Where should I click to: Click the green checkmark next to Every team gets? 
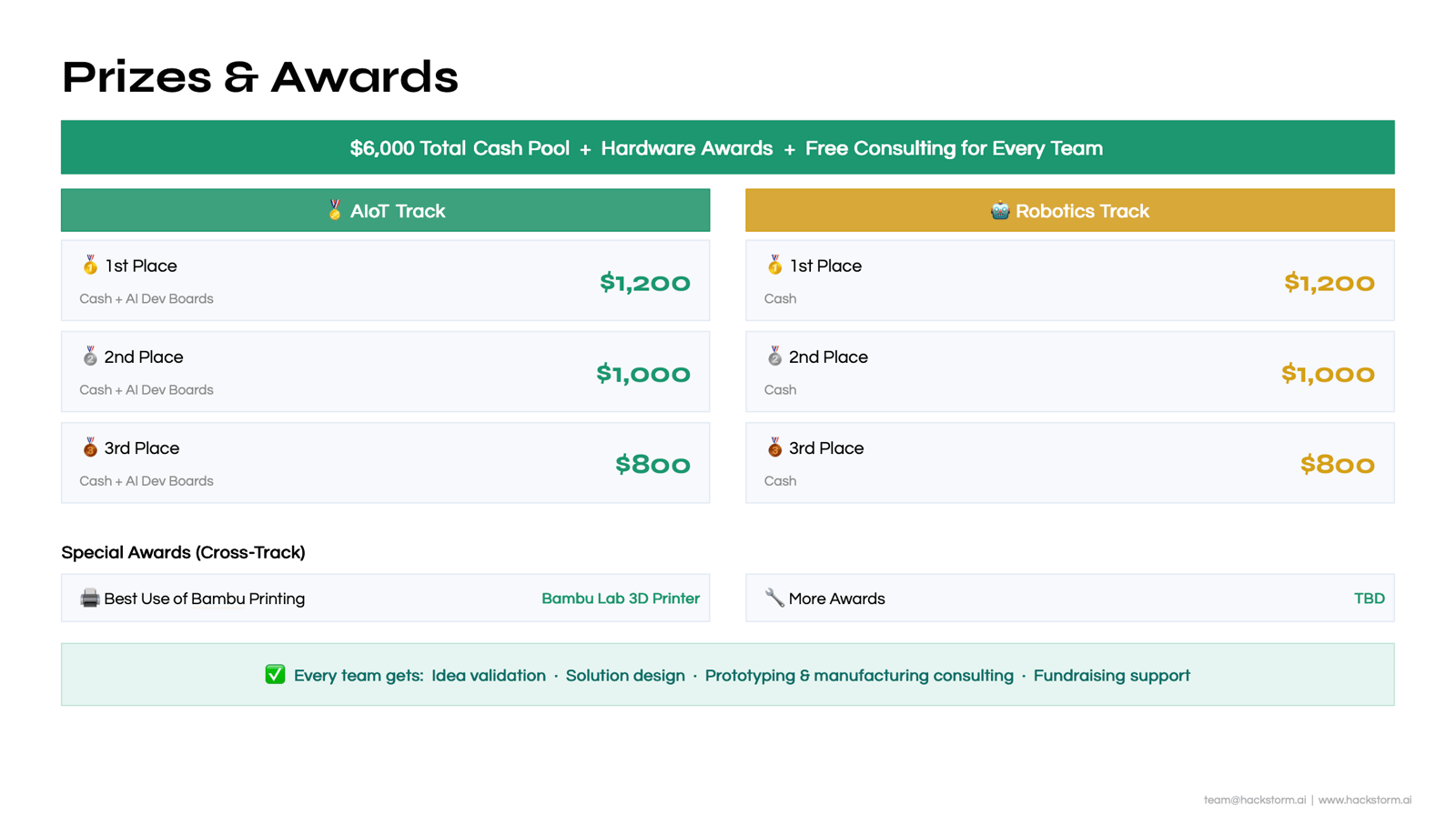(x=275, y=675)
